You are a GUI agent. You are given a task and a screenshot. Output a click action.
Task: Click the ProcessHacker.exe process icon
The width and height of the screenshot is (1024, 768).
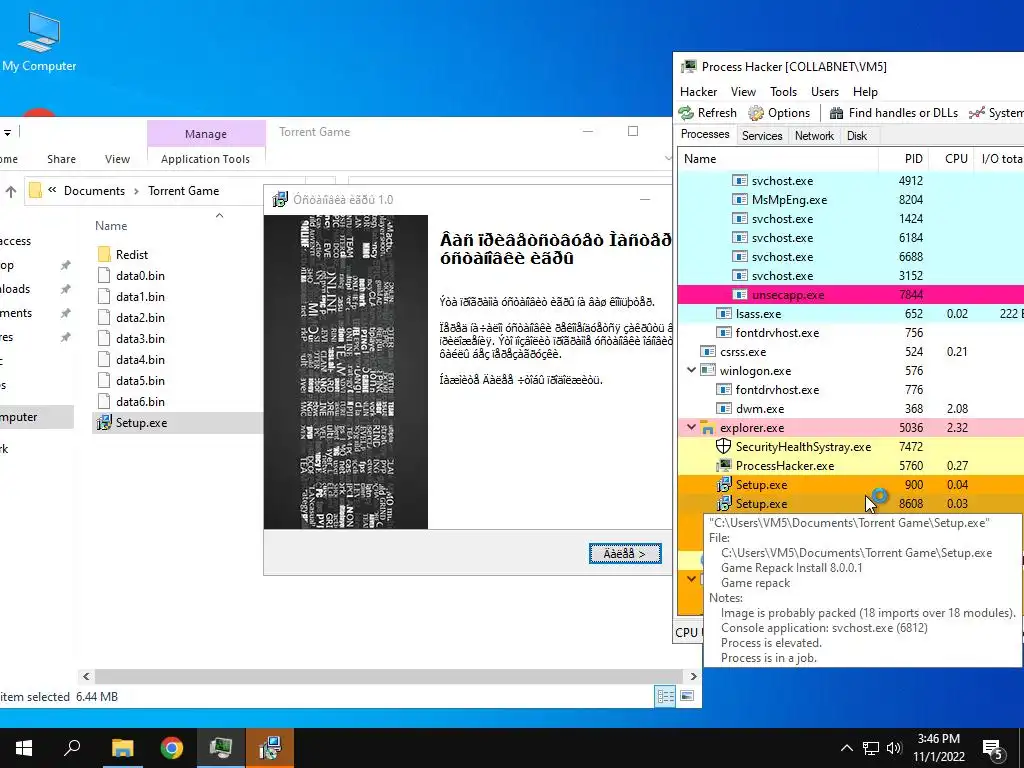tap(724, 465)
